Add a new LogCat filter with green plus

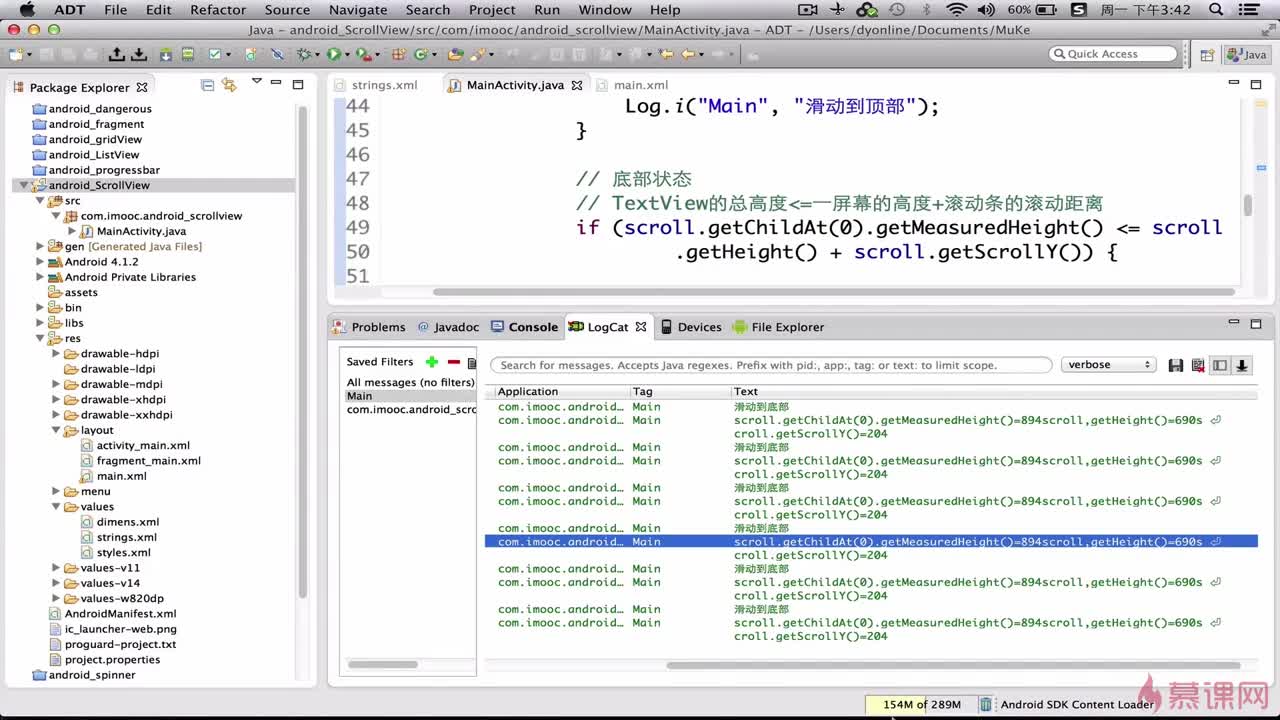tap(431, 362)
